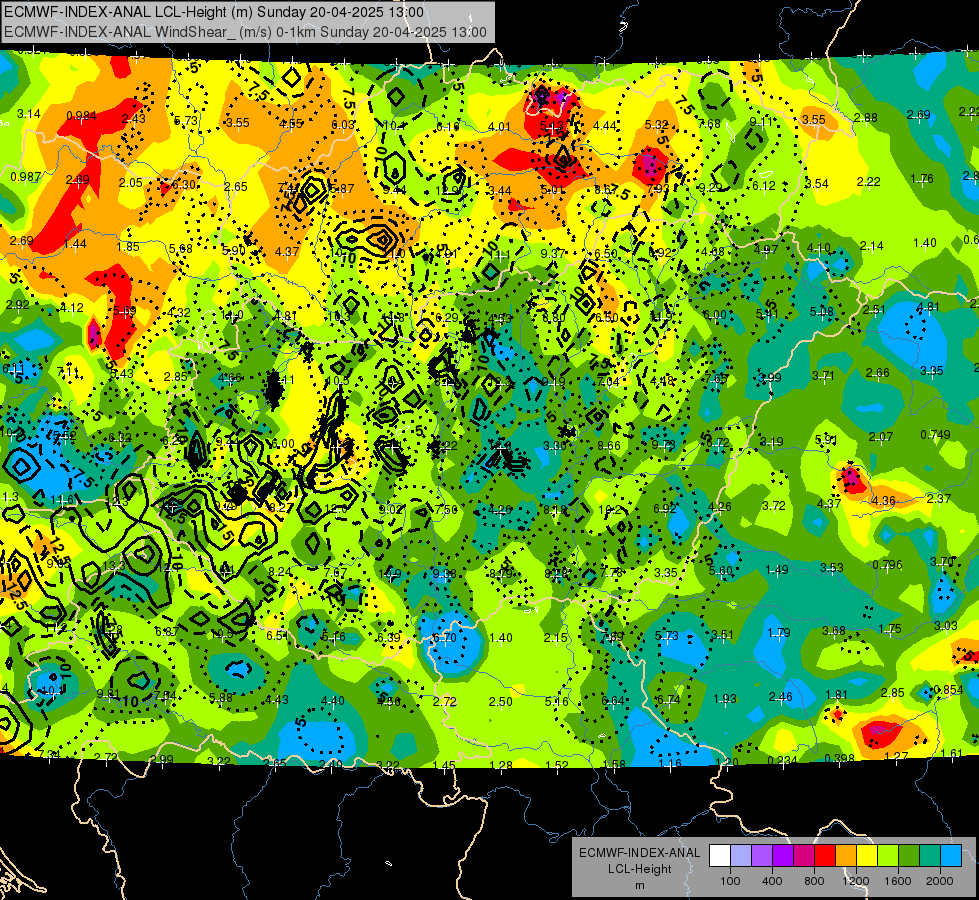Screen dimensions: 979x900
Task: Click the WindShear 0-1km title line
Action: click(x=245, y=32)
